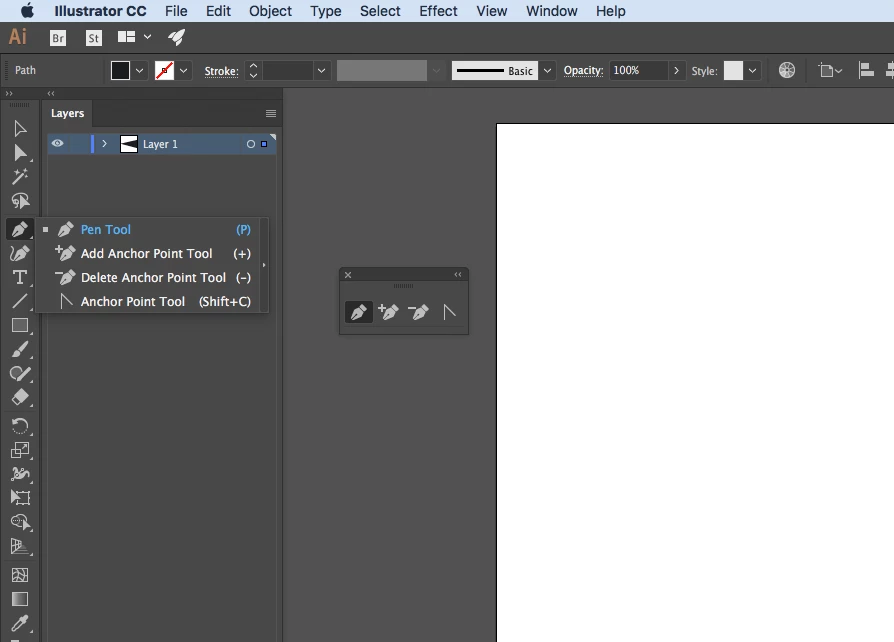Open the arrange documents dropdown

135,37
